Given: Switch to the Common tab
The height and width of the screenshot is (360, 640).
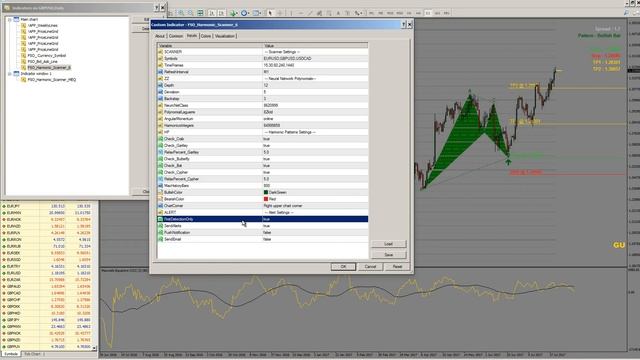Looking at the screenshot, I should (x=176, y=36).
